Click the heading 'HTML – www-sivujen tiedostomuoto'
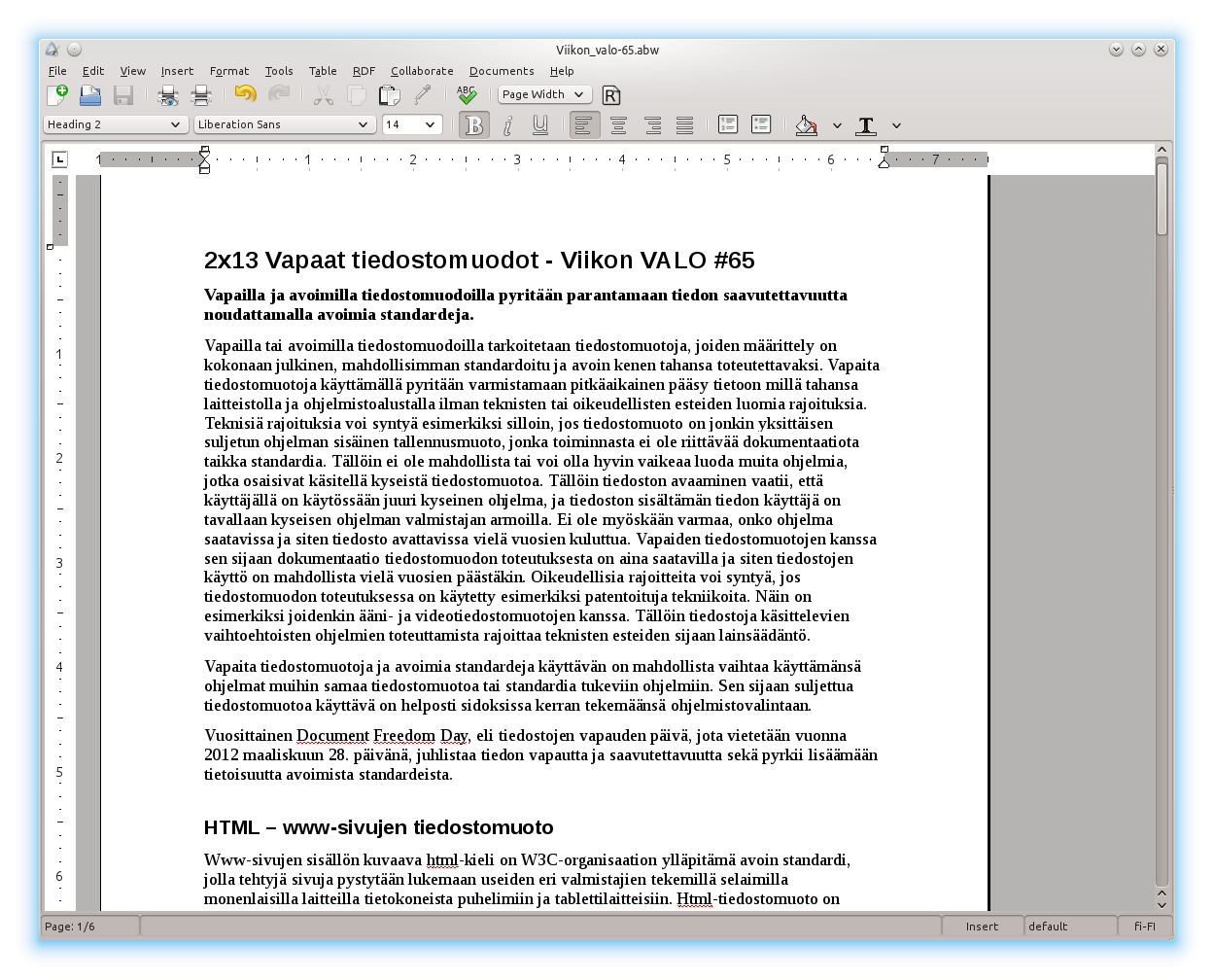The height and width of the screenshot is (980, 1214). point(378,827)
